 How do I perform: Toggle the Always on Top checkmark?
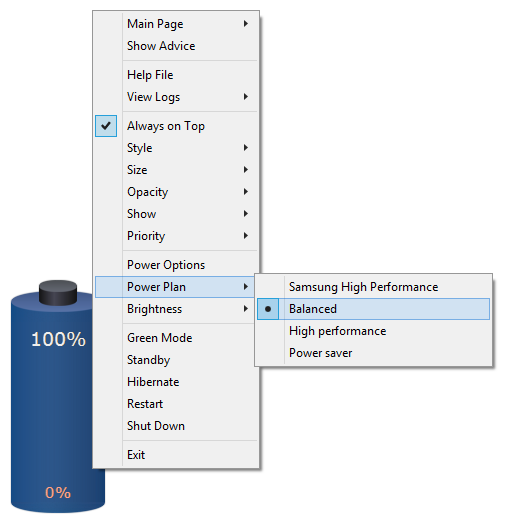[106, 126]
